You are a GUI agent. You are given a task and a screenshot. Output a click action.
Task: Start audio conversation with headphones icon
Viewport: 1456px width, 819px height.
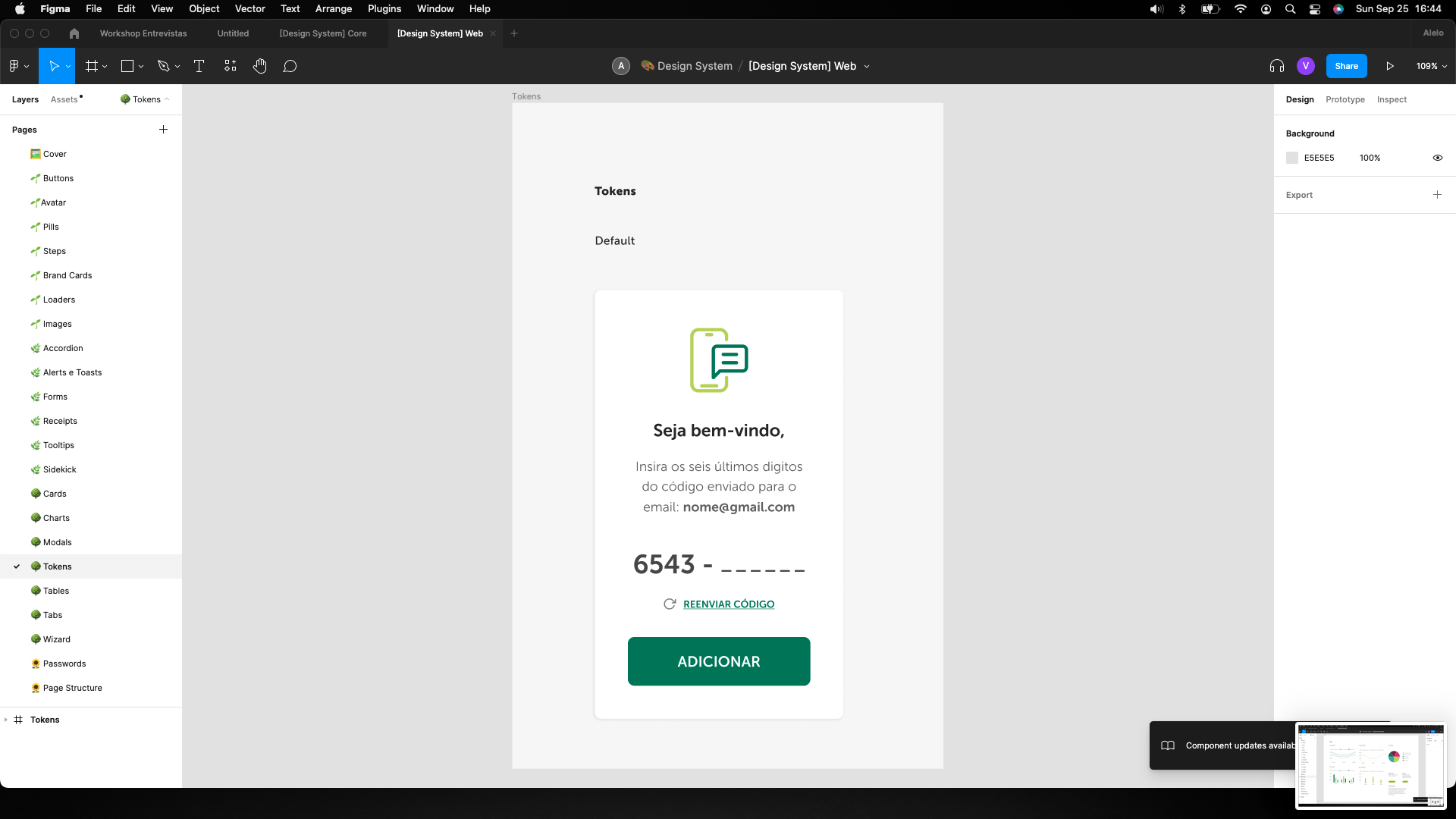pos(1277,66)
